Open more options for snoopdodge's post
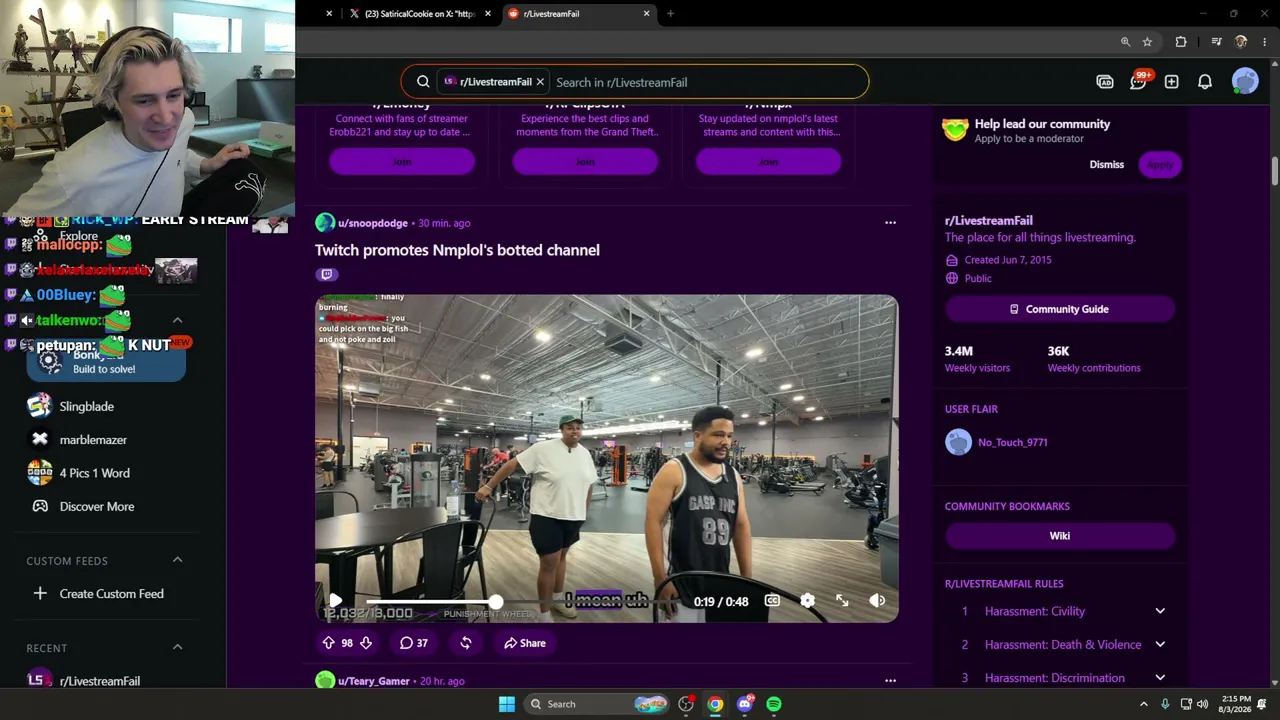This screenshot has height=720, width=1280. (890, 223)
